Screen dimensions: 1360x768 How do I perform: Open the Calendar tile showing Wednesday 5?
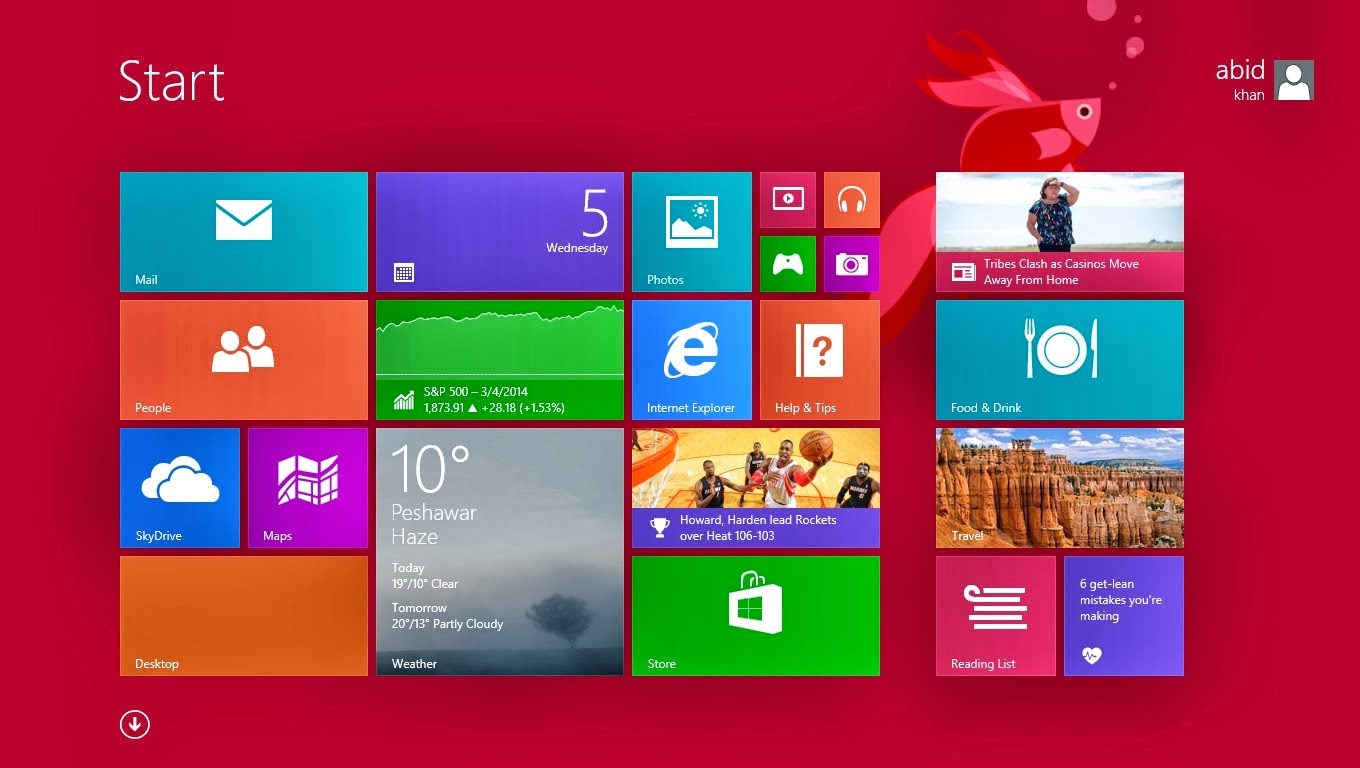500,232
